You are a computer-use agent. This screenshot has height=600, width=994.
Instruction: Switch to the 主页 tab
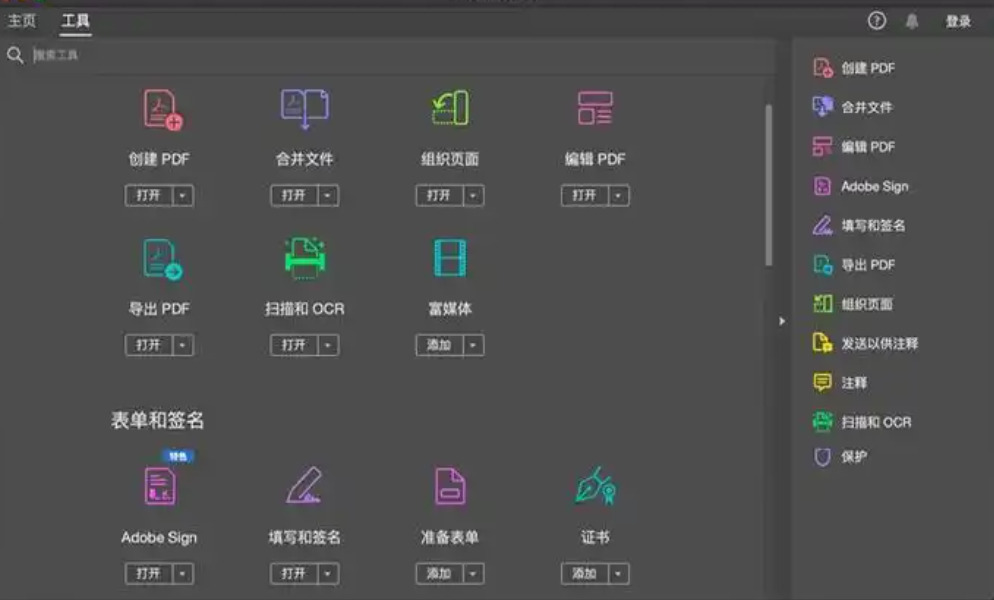[x=22, y=21]
